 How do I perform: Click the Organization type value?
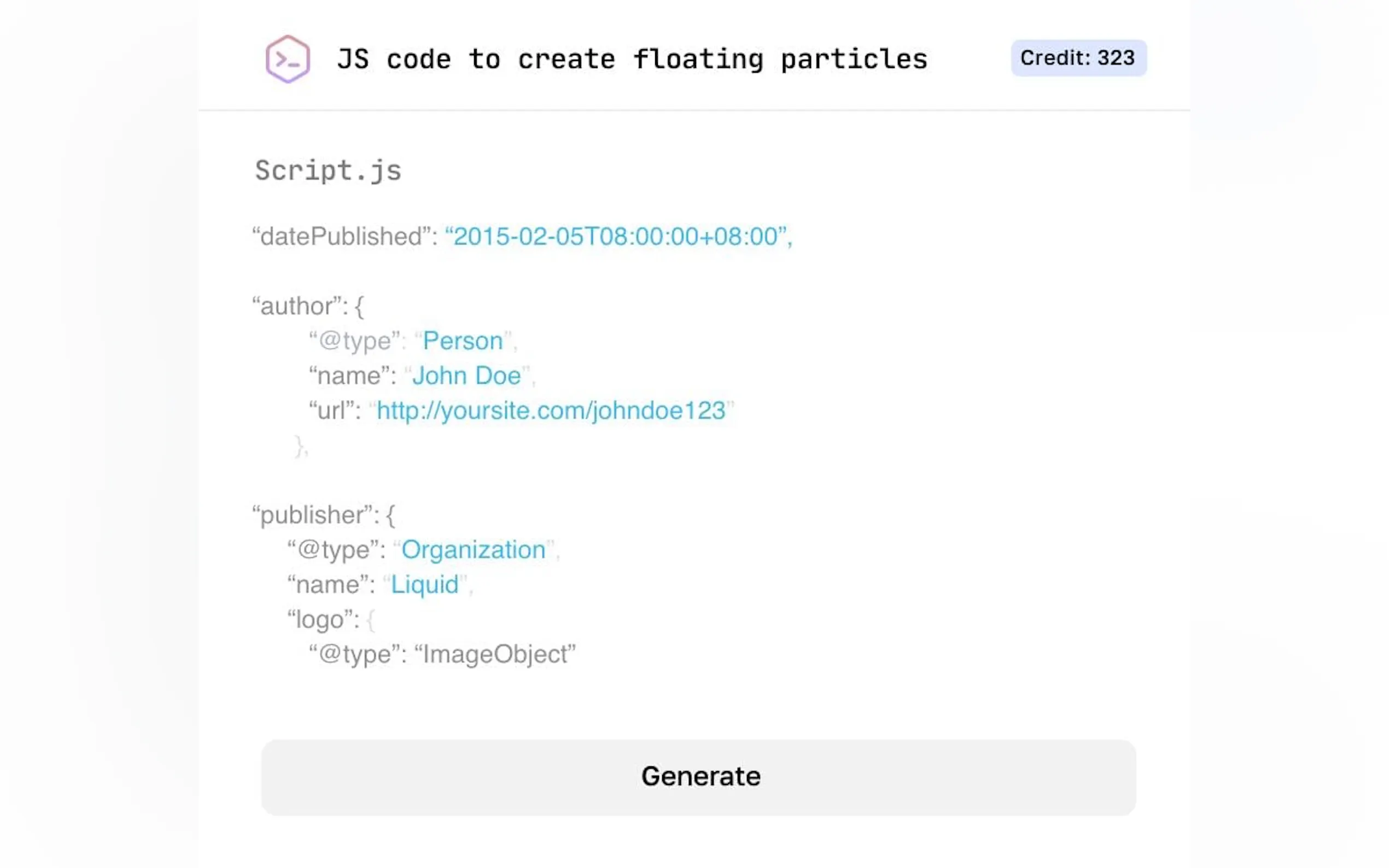(x=472, y=550)
